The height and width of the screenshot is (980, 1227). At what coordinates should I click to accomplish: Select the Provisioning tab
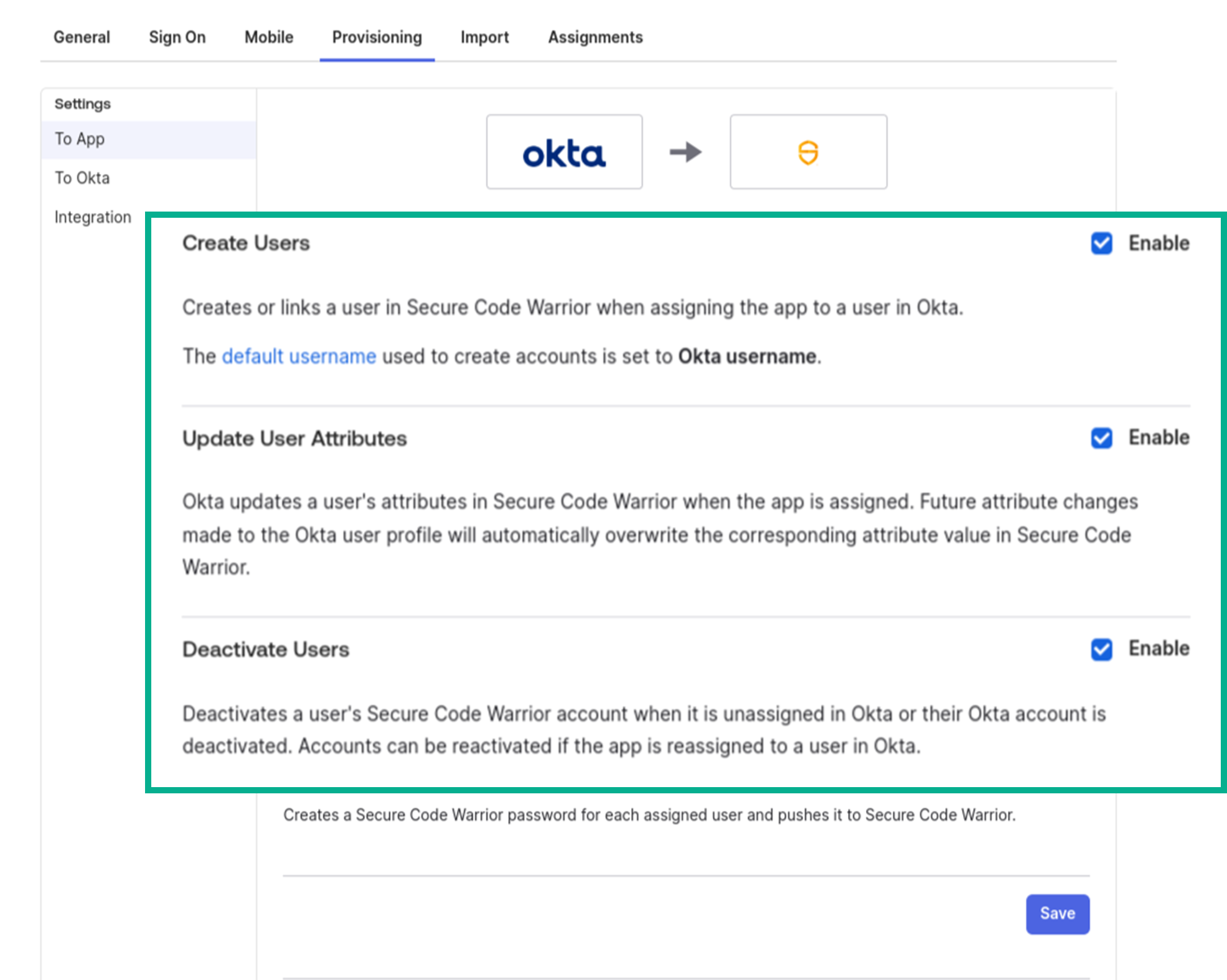click(377, 37)
